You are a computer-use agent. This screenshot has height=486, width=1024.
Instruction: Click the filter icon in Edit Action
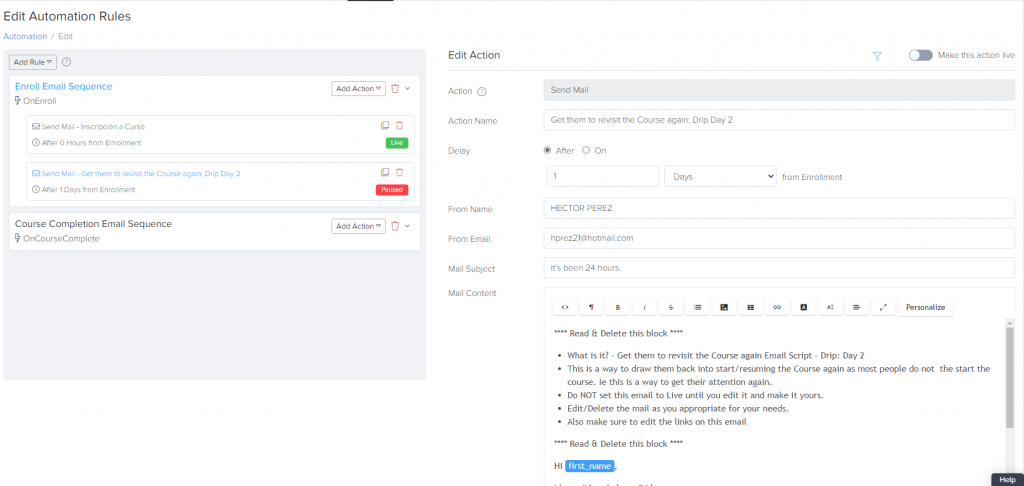pos(877,56)
